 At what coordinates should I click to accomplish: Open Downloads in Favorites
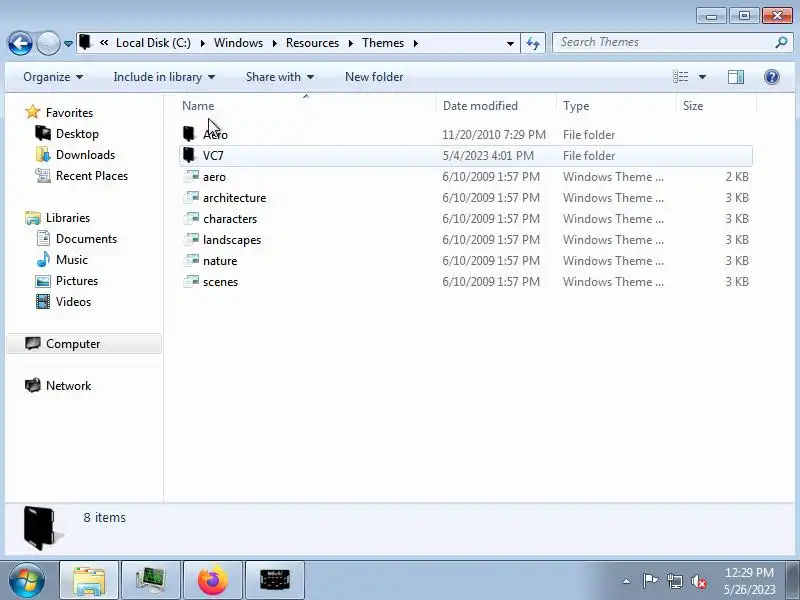[85, 155]
